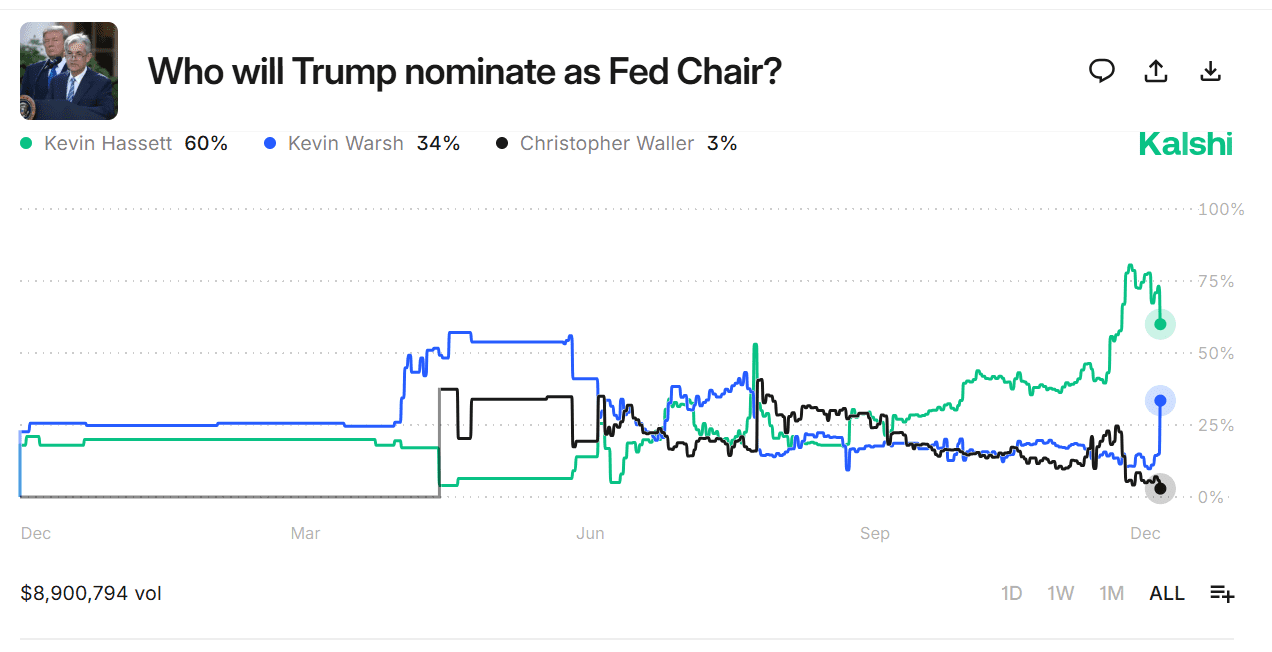The image size is (1272, 652).
Task: Open the market thumbnail photo
Action: [69, 71]
